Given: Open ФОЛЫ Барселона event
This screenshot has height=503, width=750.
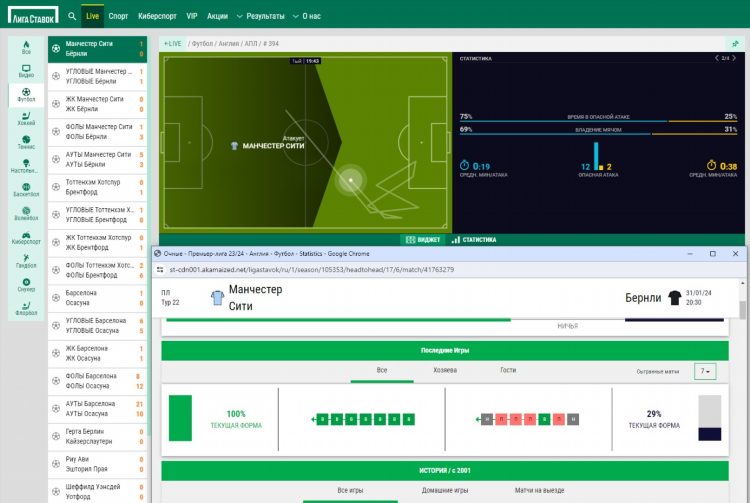Looking at the screenshot, I should click(98, 381).
